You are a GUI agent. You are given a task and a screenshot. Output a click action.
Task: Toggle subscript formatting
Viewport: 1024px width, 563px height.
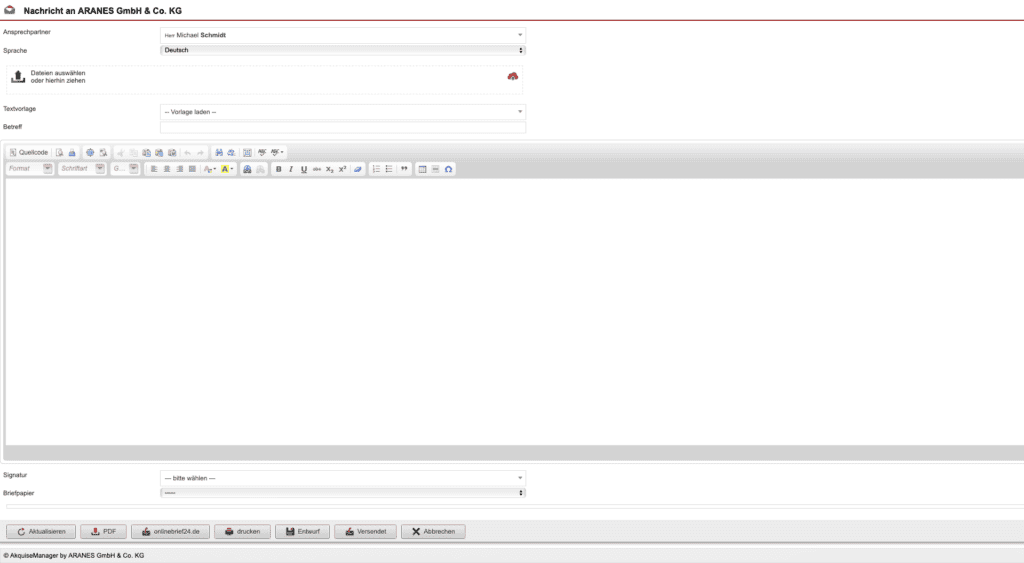pyautogui.click(x=329, y=169)
